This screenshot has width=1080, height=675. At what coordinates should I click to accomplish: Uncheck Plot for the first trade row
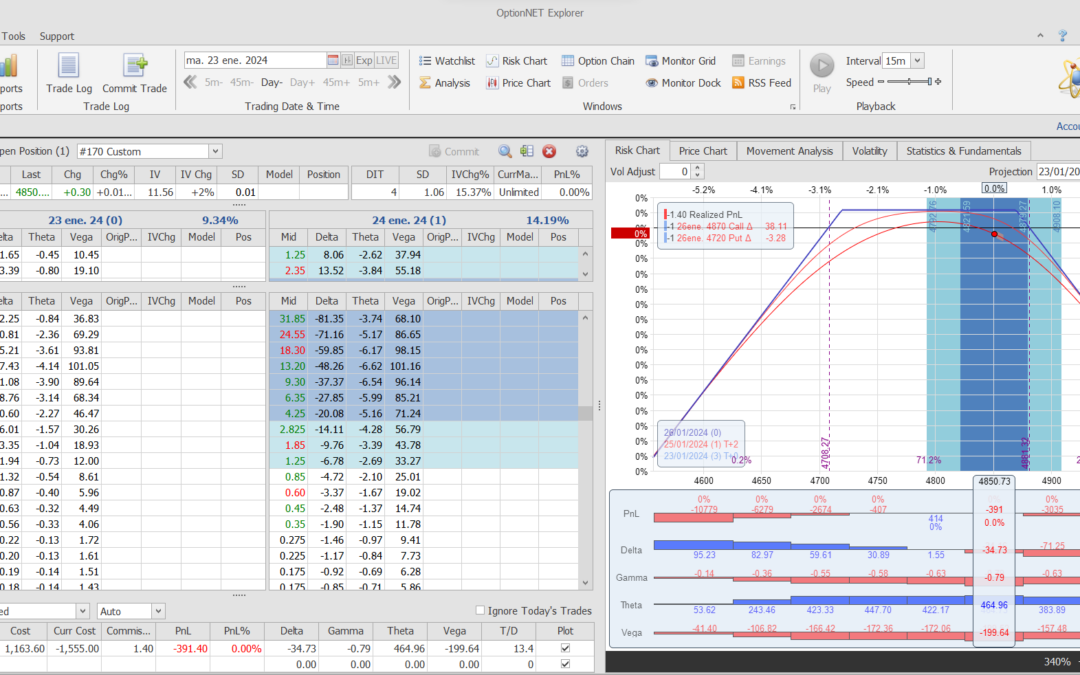click(x=567, y=649)
